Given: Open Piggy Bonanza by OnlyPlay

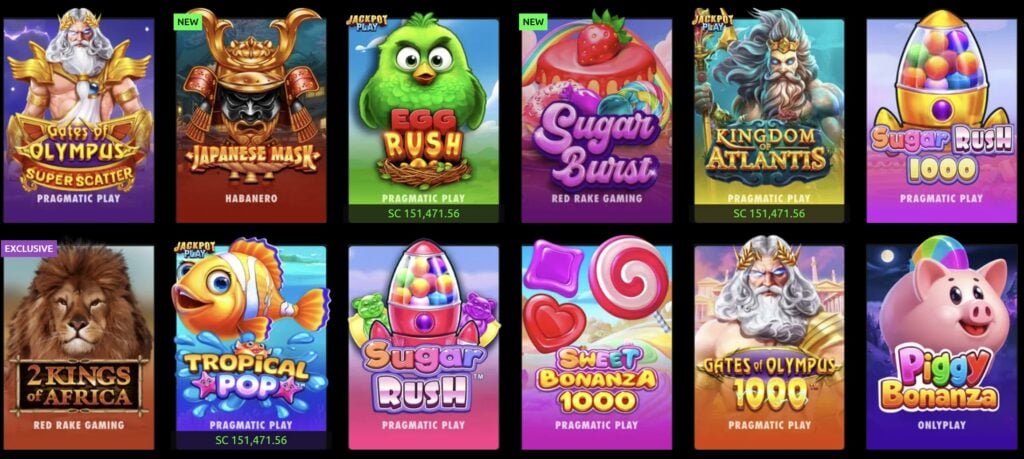Looking at the screenshot, I should (942, 343).
